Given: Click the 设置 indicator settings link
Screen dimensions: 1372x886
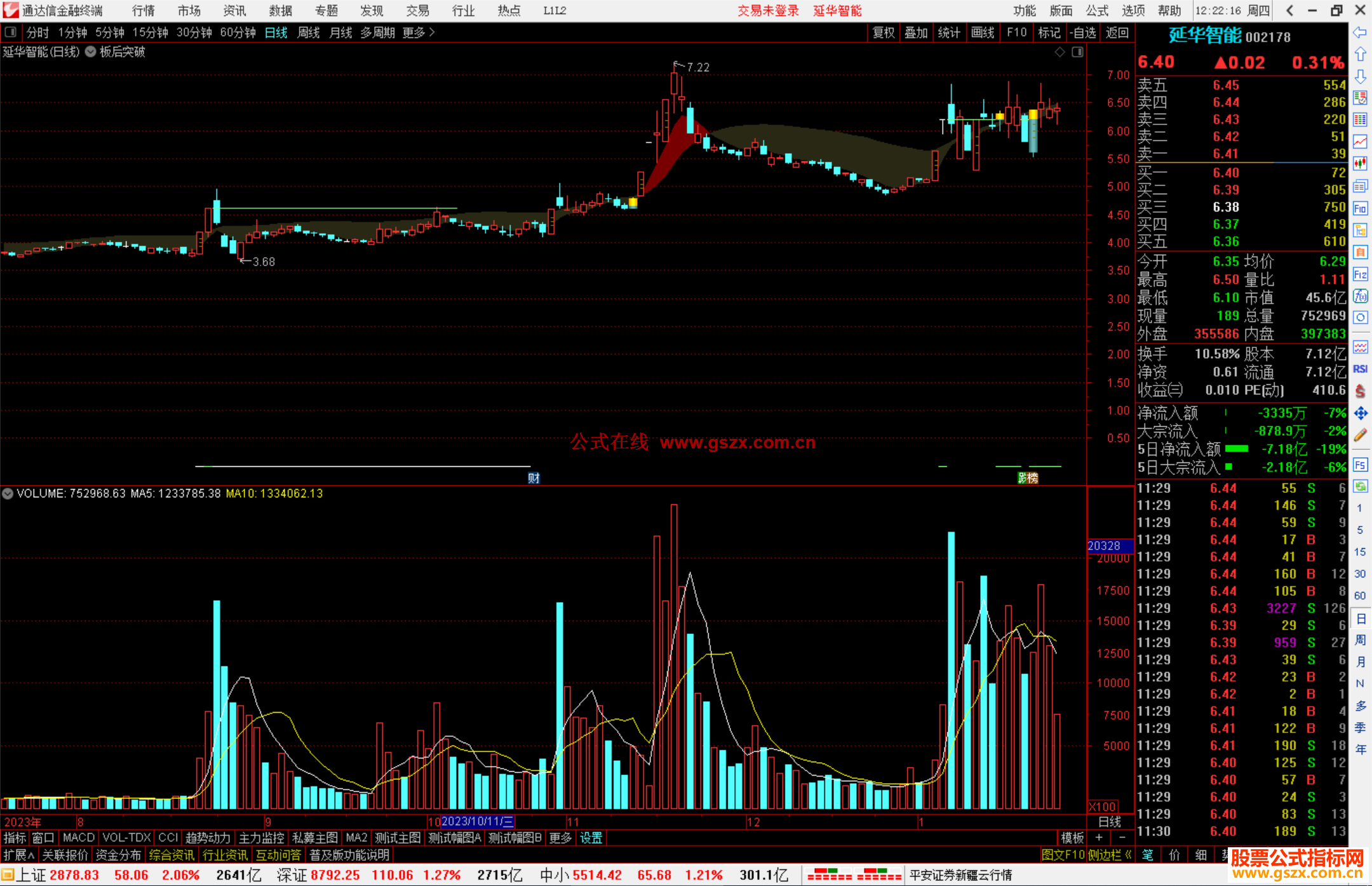Looking at the screenshot, I should 591,838.
